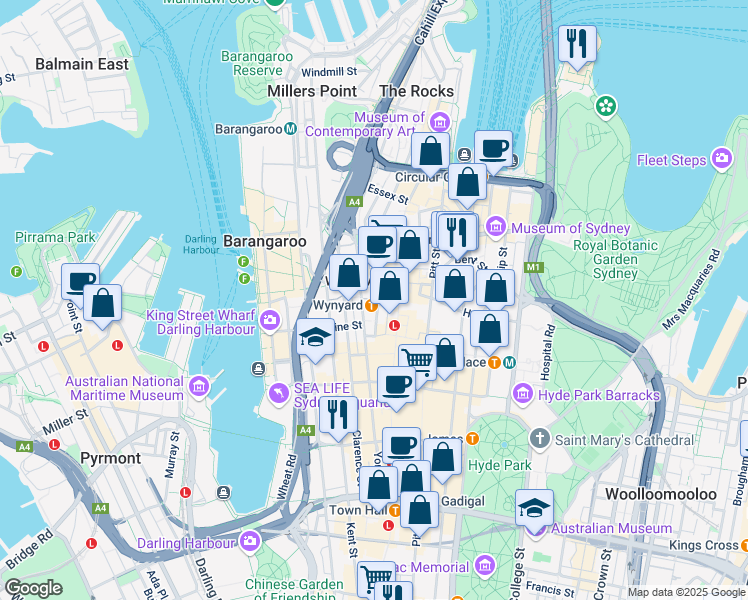Select the M1 motorway shield
The image size is (748, 600).
point(533,267)
